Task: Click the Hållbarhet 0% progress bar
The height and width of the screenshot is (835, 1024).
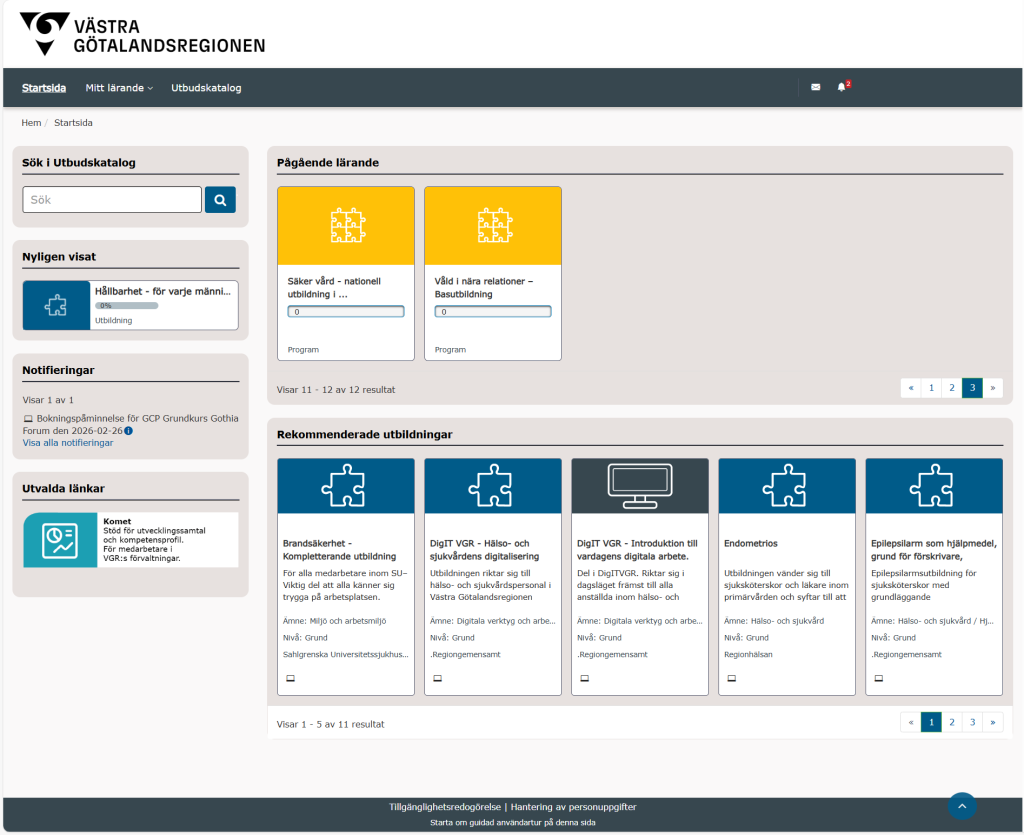Action: 127,306
